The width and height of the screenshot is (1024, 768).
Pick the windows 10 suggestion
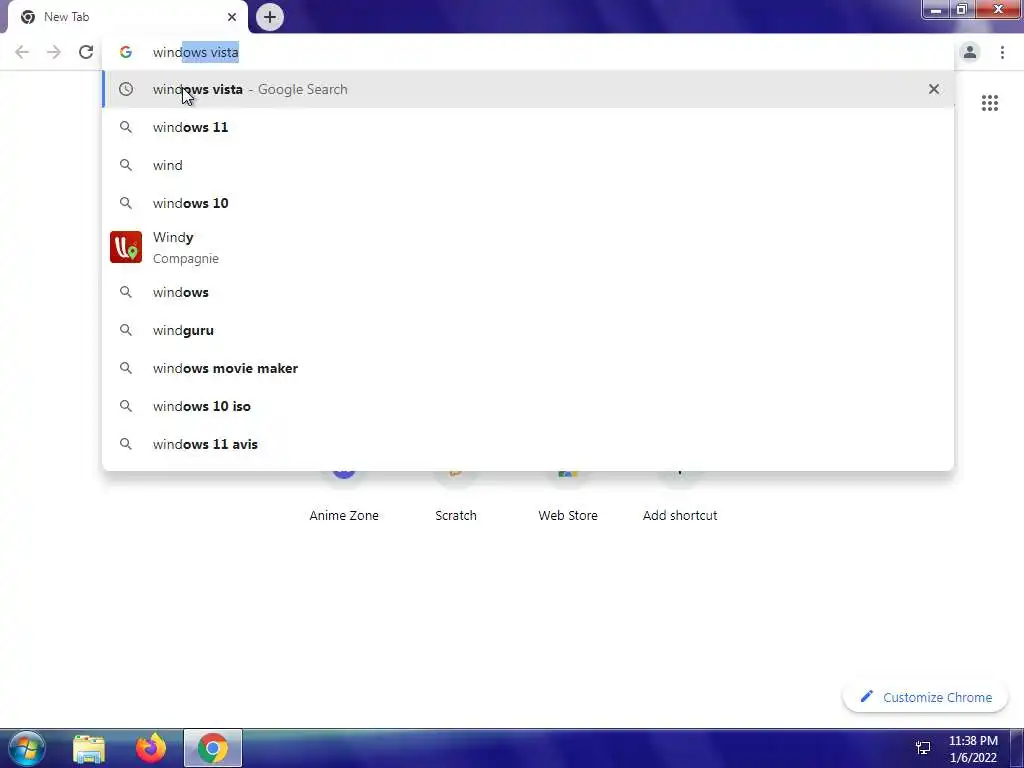coord(528,203)
